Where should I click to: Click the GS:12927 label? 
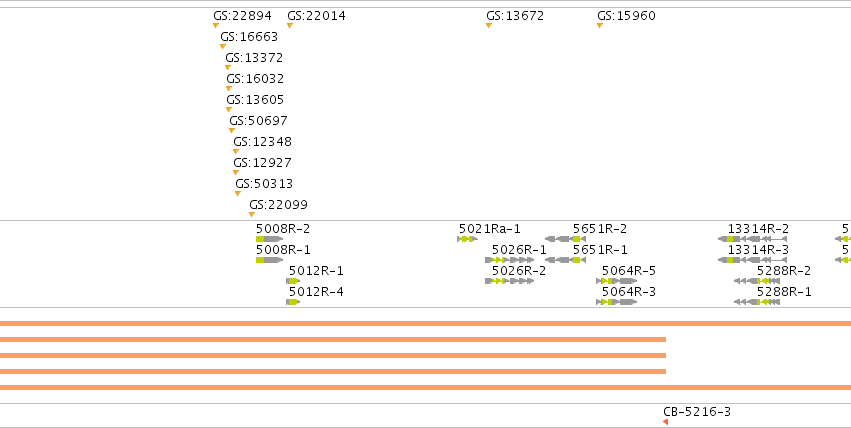[x=263, y=163]
